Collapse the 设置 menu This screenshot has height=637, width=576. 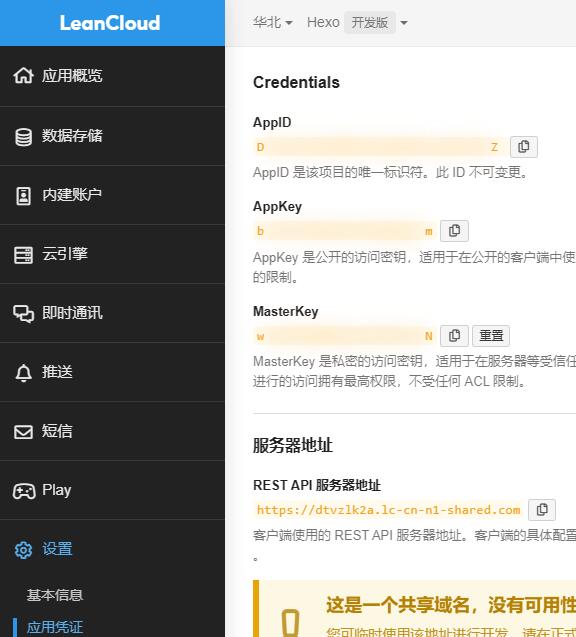point(112,549)
